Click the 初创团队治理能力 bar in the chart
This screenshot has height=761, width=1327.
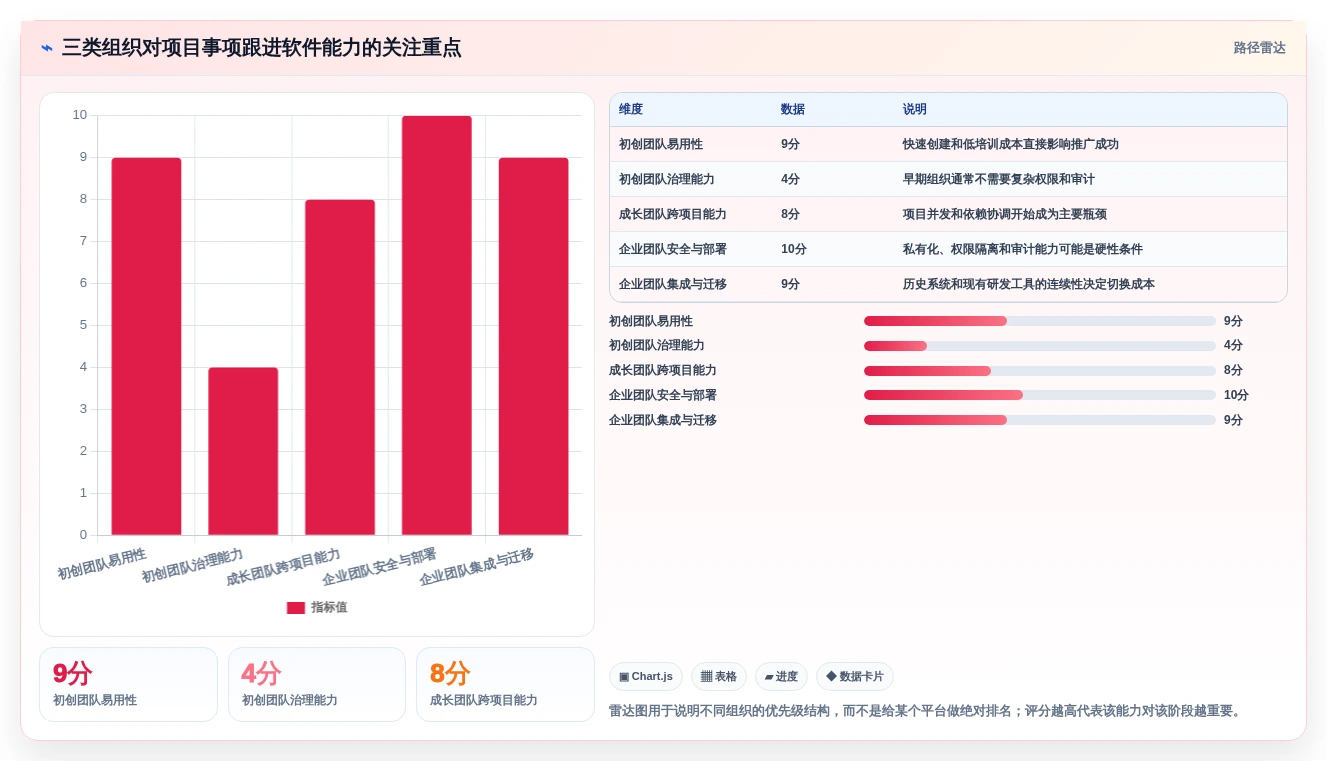[243, 451]
